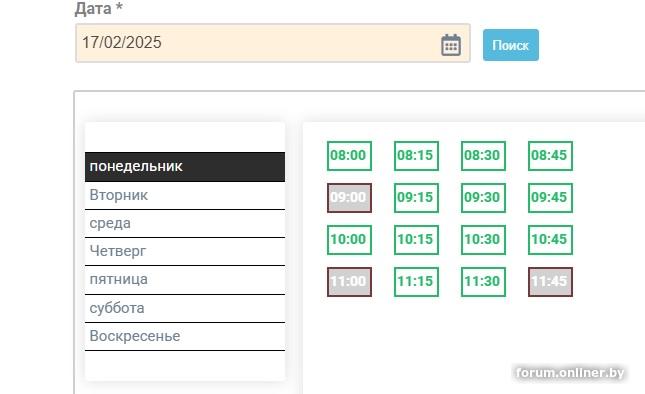Click the unavailable 11:00 slot
This screenshot has width=645, height=394.
[349, 282]
